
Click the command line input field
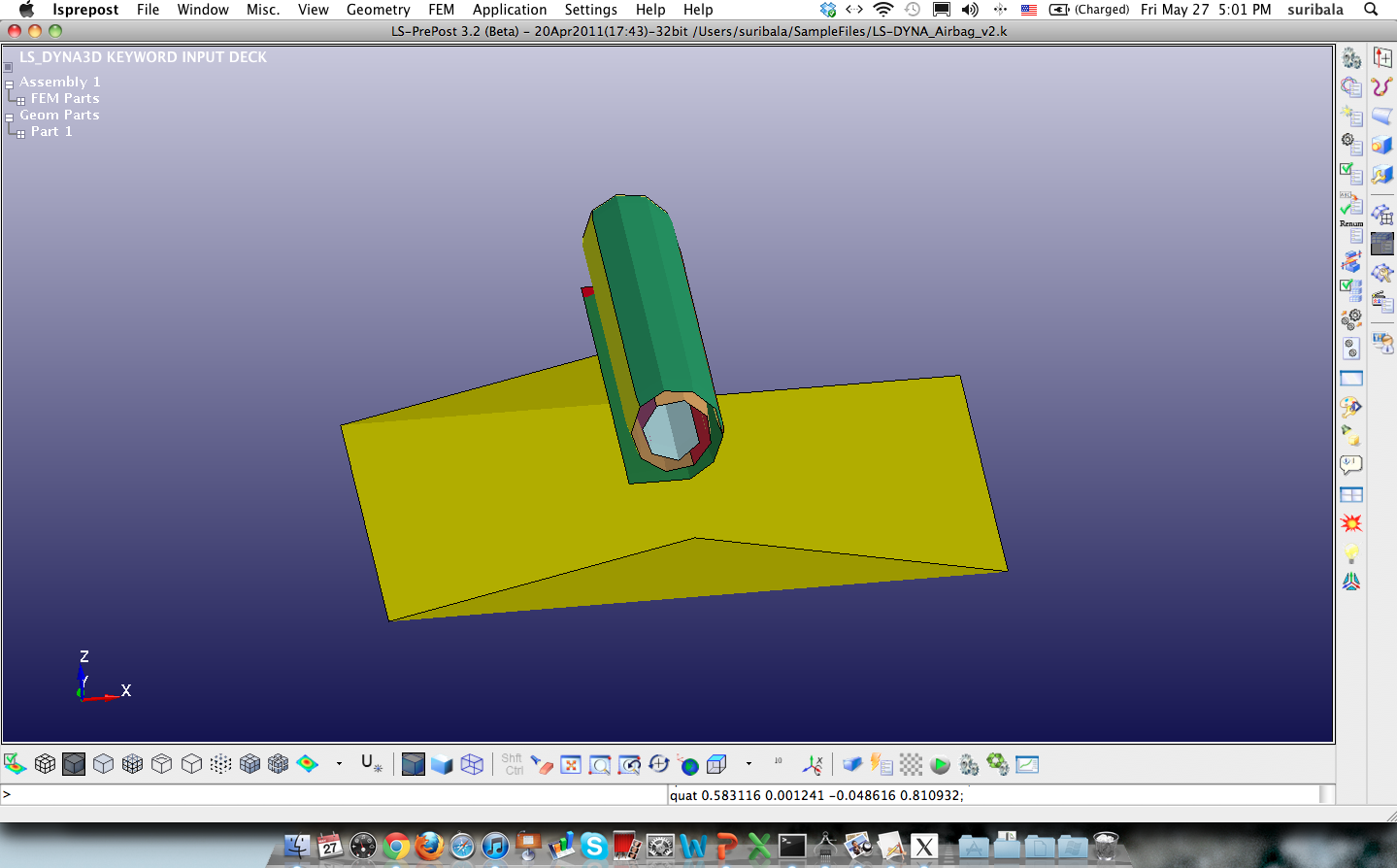333,794
